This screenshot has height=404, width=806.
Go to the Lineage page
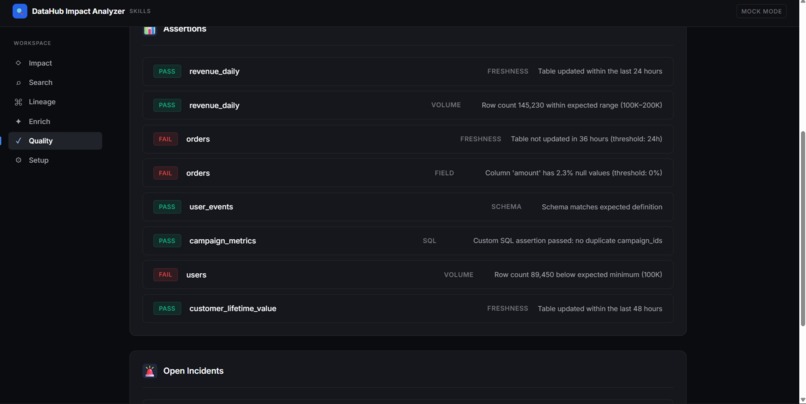click(x=55, y=102)
